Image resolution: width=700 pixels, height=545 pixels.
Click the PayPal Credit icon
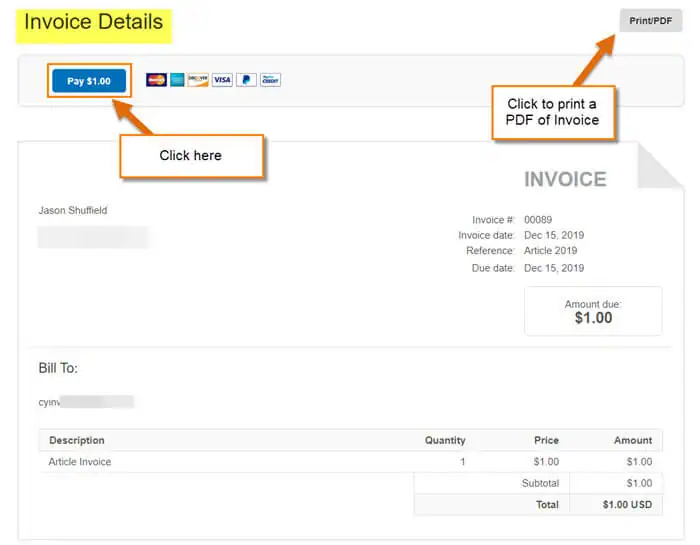[270, 80]
